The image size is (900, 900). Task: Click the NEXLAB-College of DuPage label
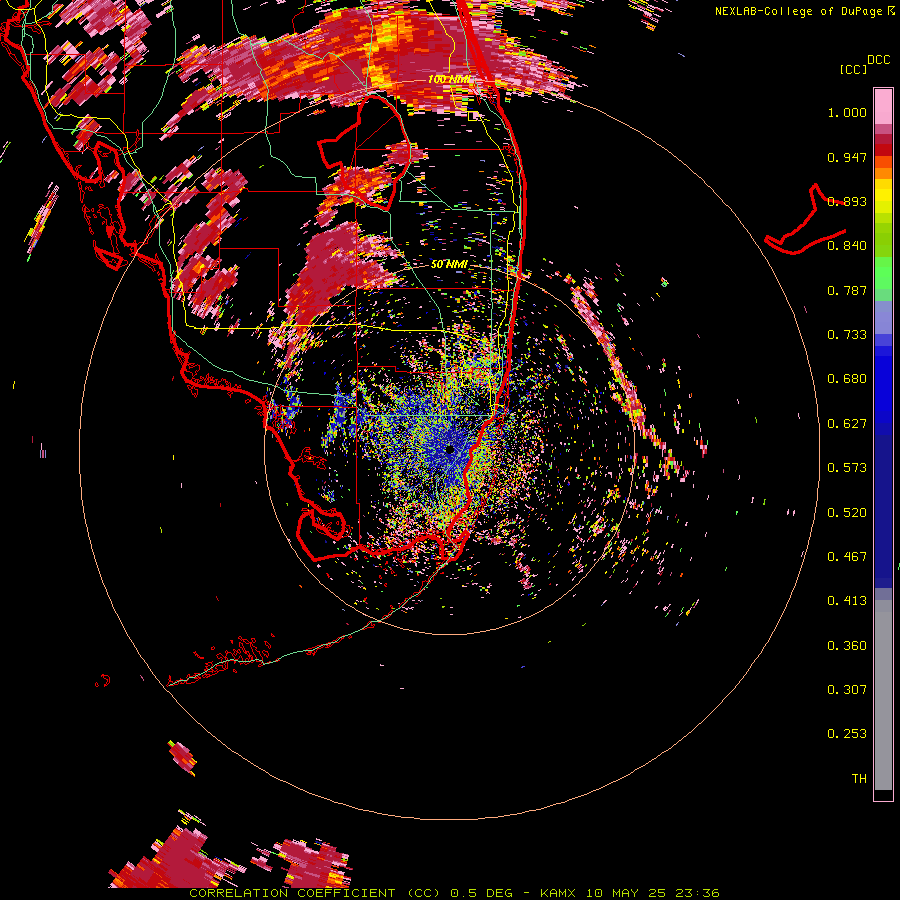pyautogui.click(x=798, y=11)
